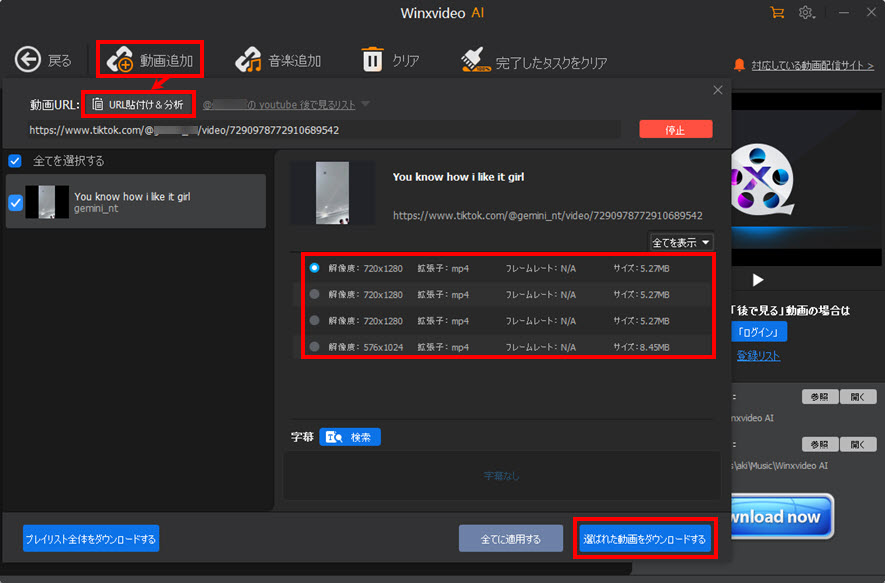Screen dimensions: 885x583
Task: Click the Download now button
Action: [782, 516]
